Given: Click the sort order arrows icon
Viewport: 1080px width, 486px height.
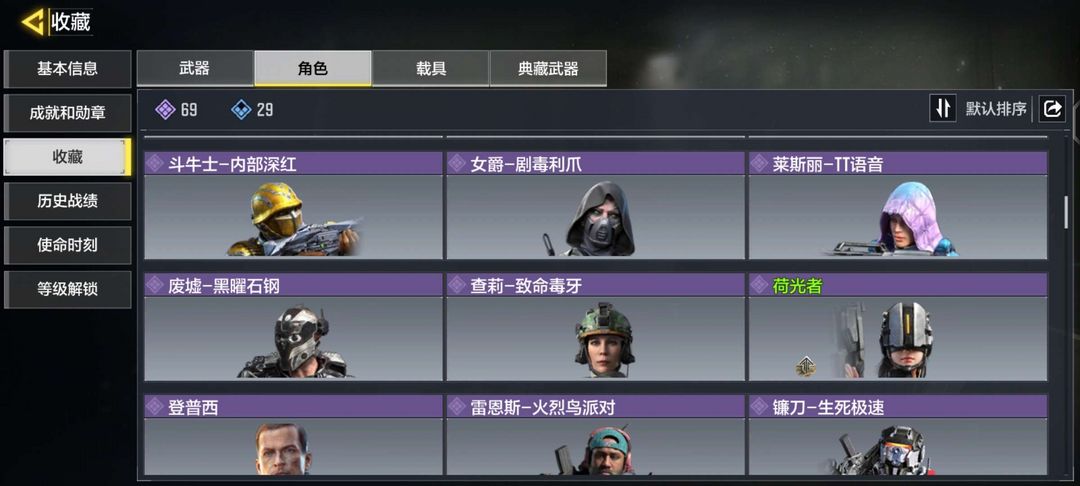Looking at the screenshot, I should click(x=943, y=108).
